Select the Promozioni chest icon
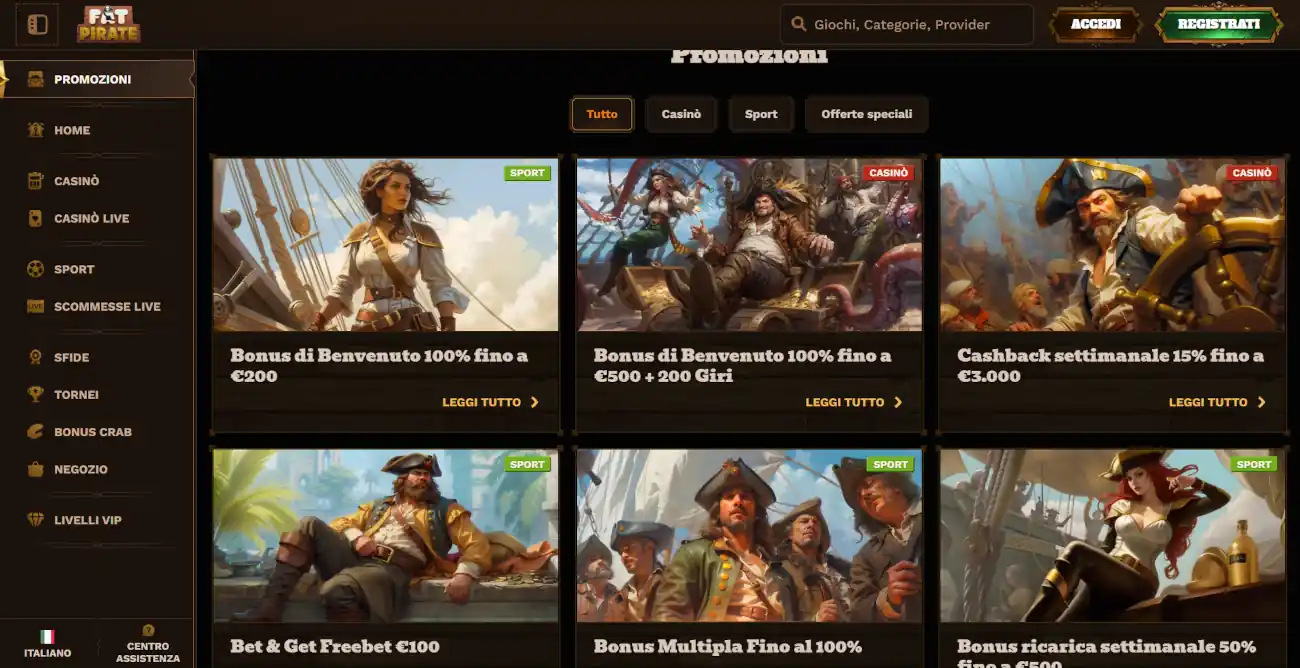 pos(36,79)
